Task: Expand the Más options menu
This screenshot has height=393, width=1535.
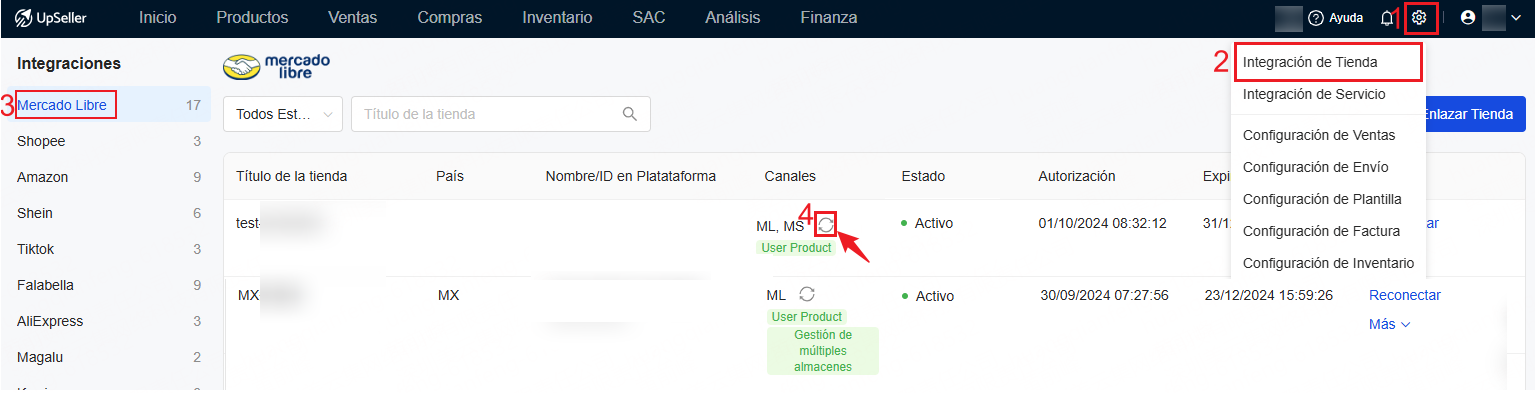Action: [x=1389, y=324]
